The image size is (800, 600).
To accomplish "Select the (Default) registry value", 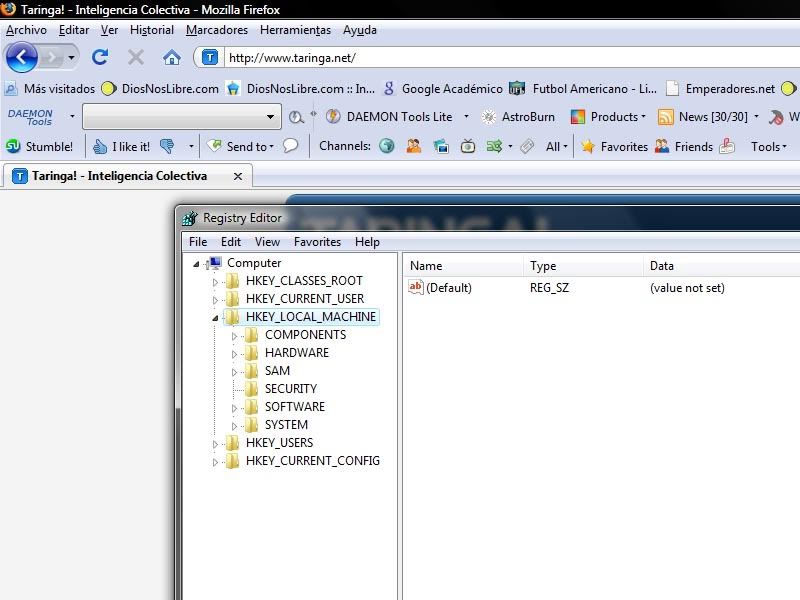I will coord(448,288).
